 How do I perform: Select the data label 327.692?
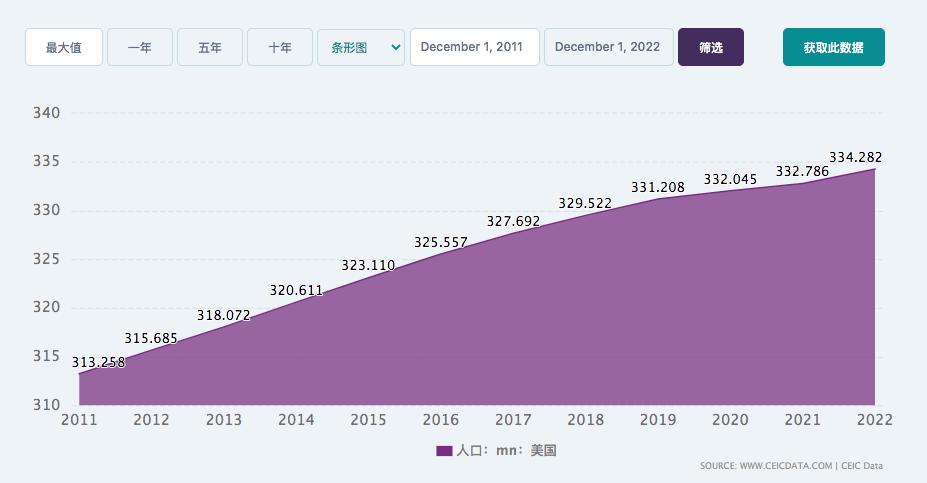point(513,221)
